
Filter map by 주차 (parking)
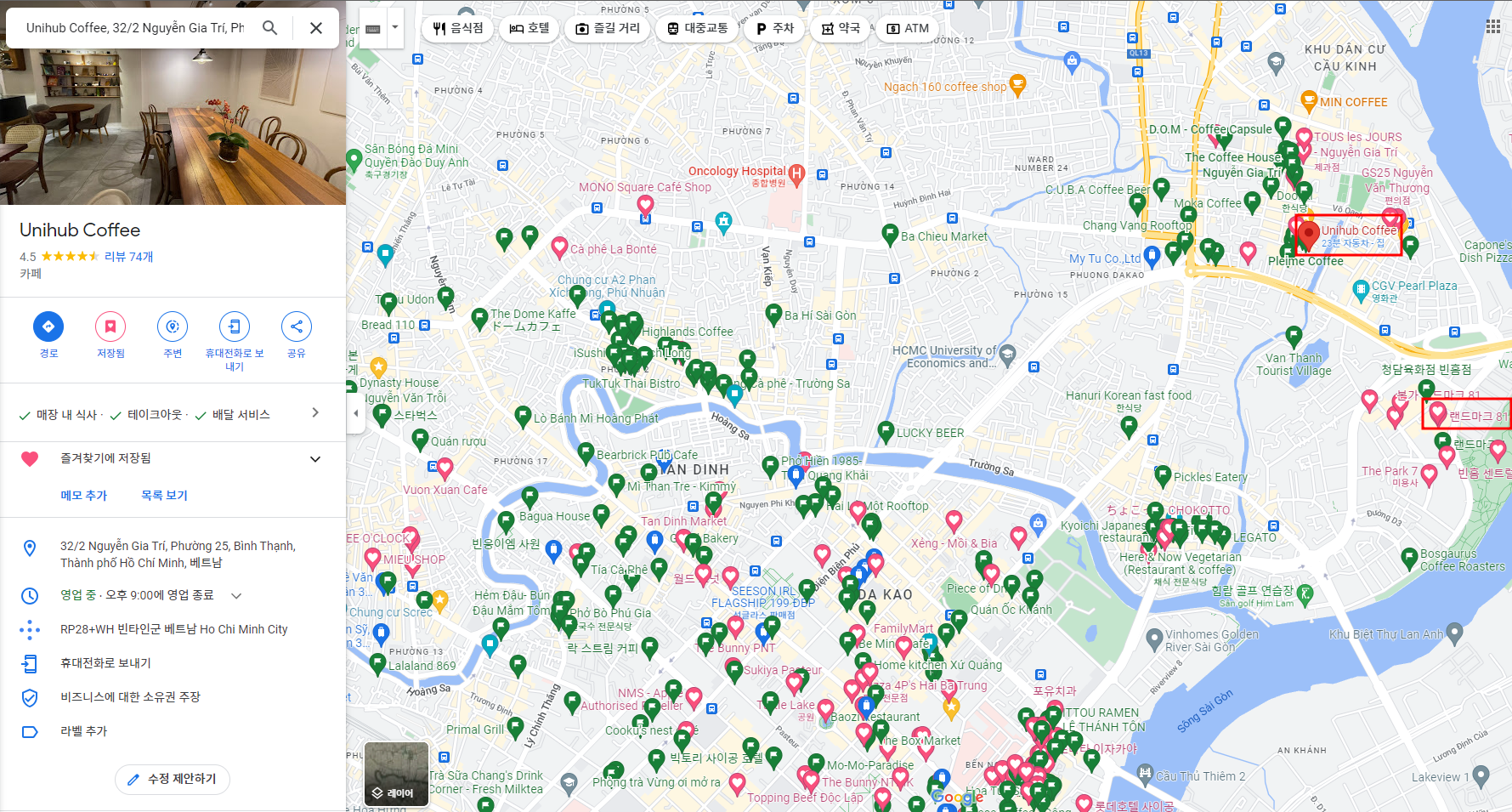point(774,28)
